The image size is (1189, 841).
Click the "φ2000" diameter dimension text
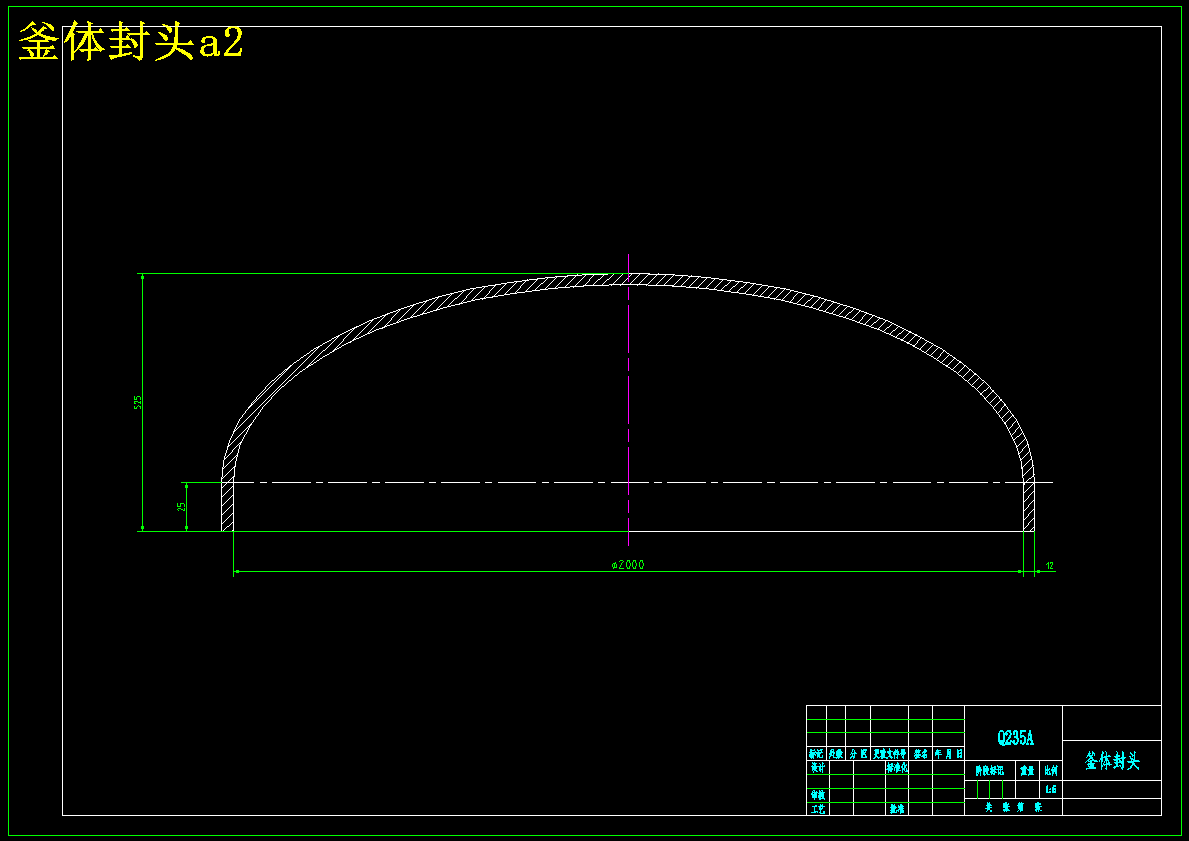628,565
